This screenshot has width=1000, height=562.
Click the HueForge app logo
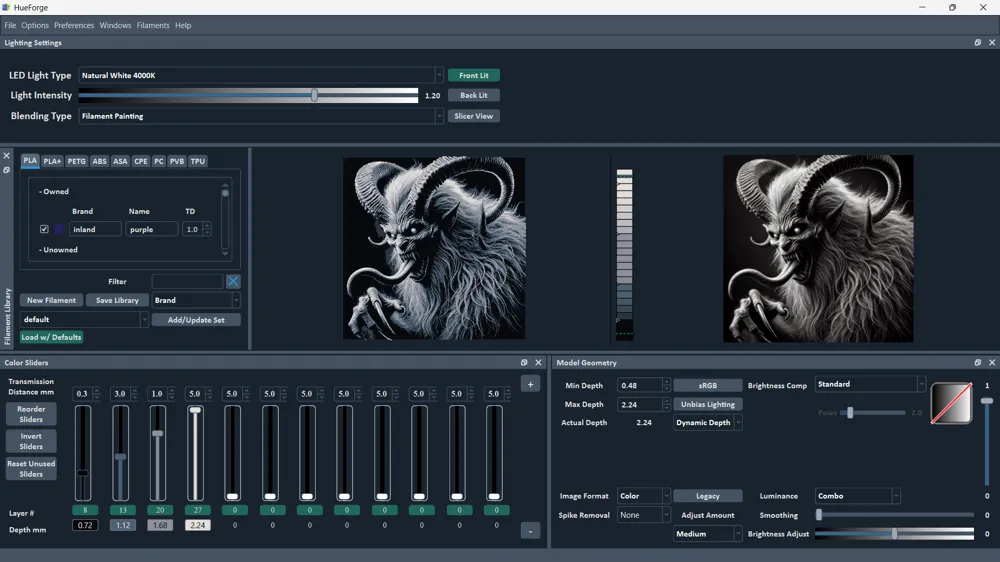(x=6, y=7)
